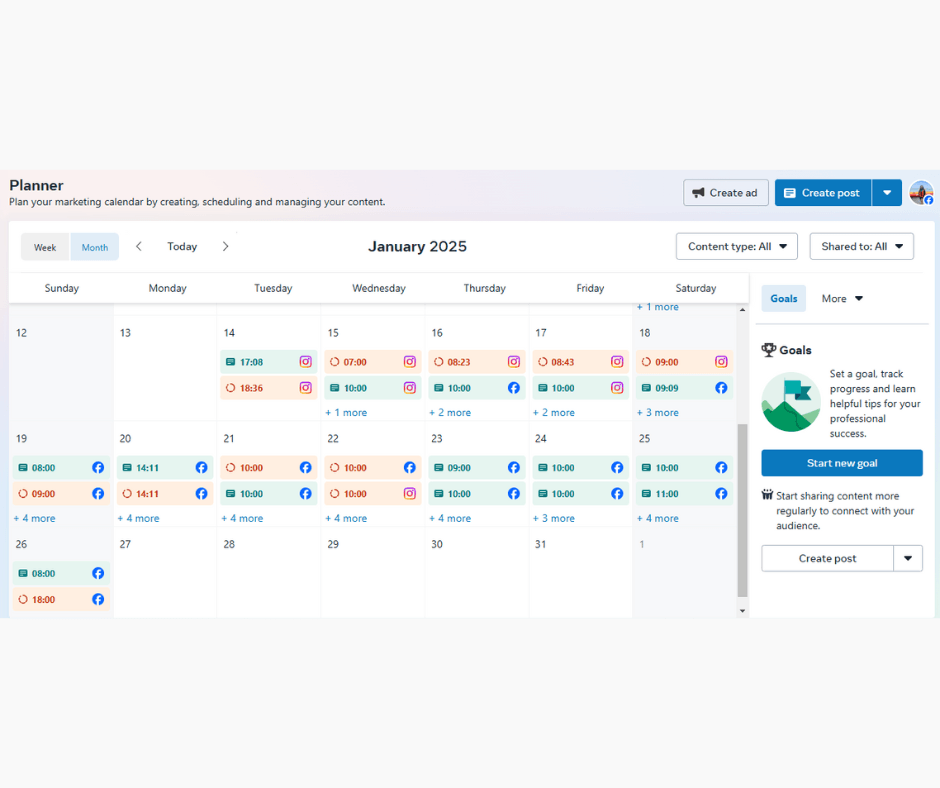The height and width of the screenshot is (788, 940).
Task: Click the Goals trophy icon
Action: 769,350
